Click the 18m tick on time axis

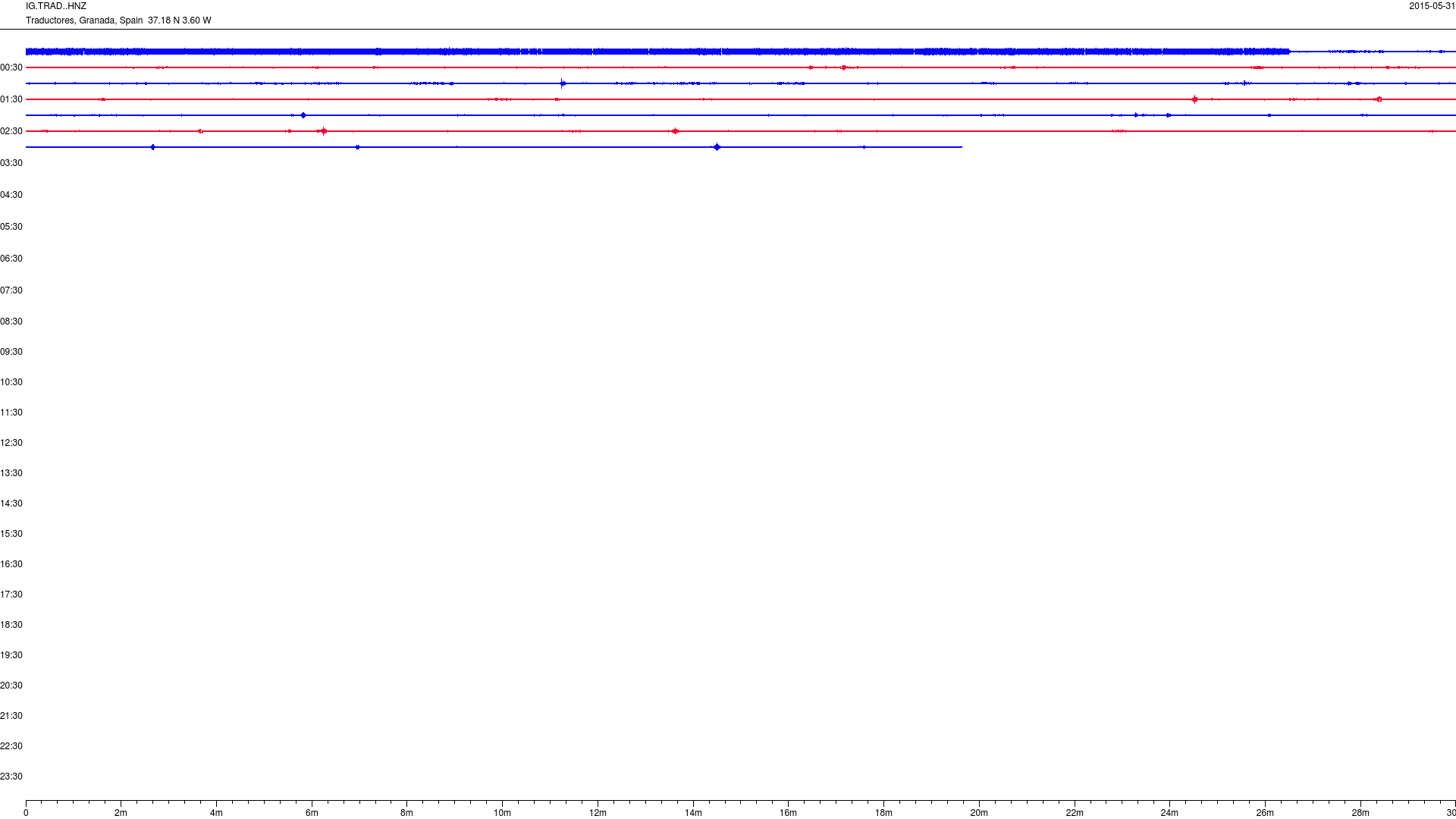pyautogui.click(x=883, y=813)
